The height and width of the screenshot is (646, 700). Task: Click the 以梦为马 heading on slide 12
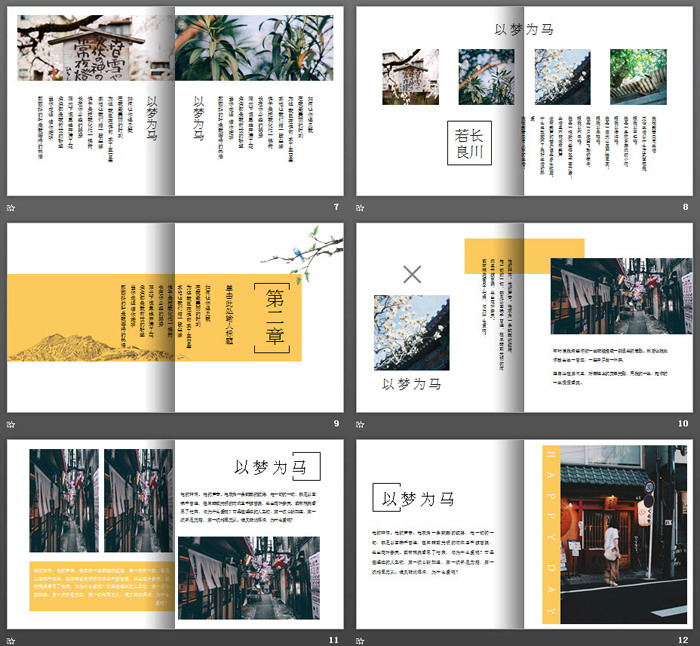(x=415, y=497)
